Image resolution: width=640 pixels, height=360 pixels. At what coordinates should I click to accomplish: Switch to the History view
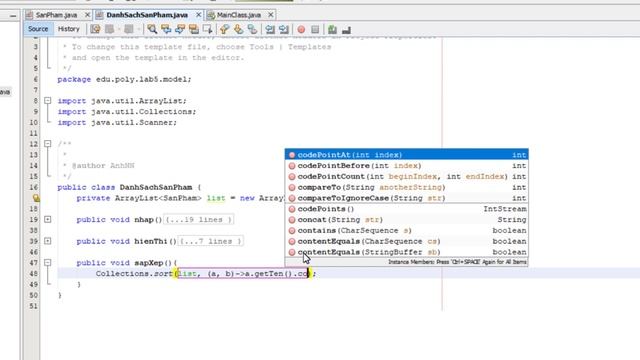tap(69, 29)
